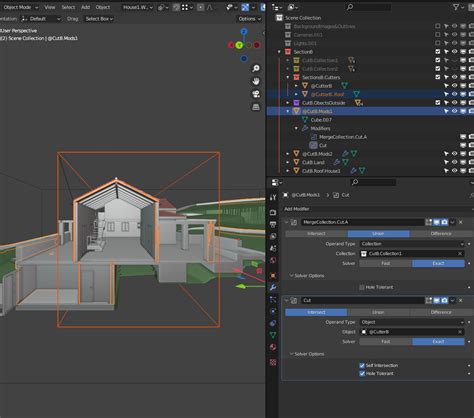This screenshot has height=418, width=474.
Task: Click the pan view hand icon
Action: tap(256, 81)
